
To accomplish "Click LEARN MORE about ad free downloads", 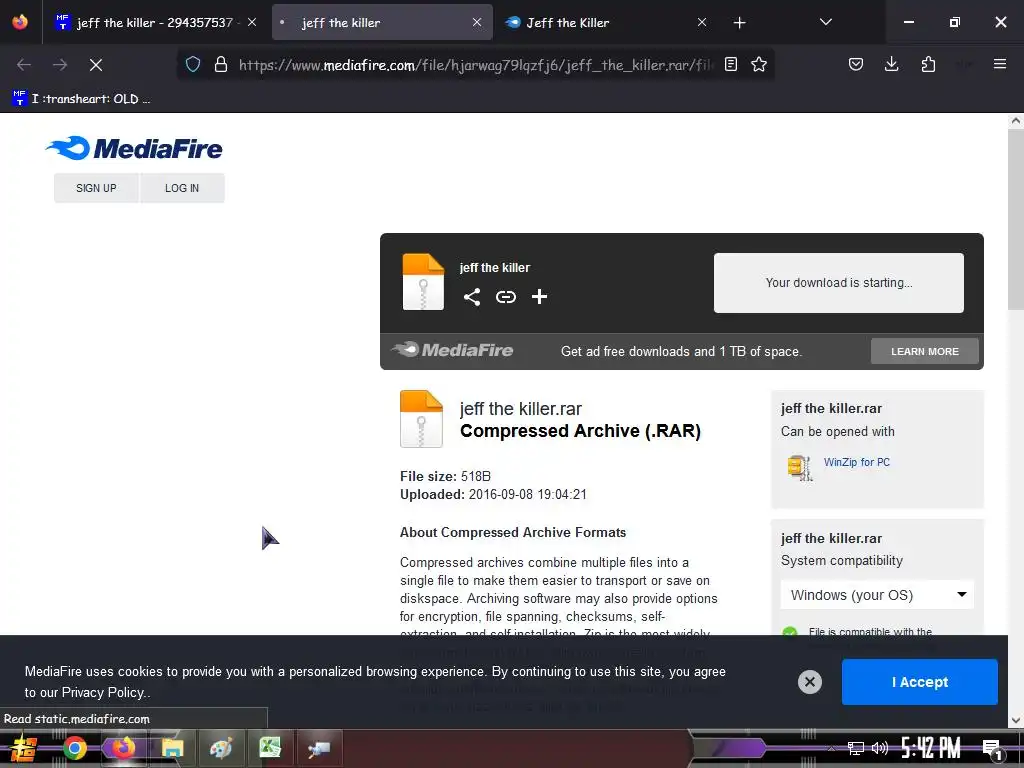I will (925, 351).
